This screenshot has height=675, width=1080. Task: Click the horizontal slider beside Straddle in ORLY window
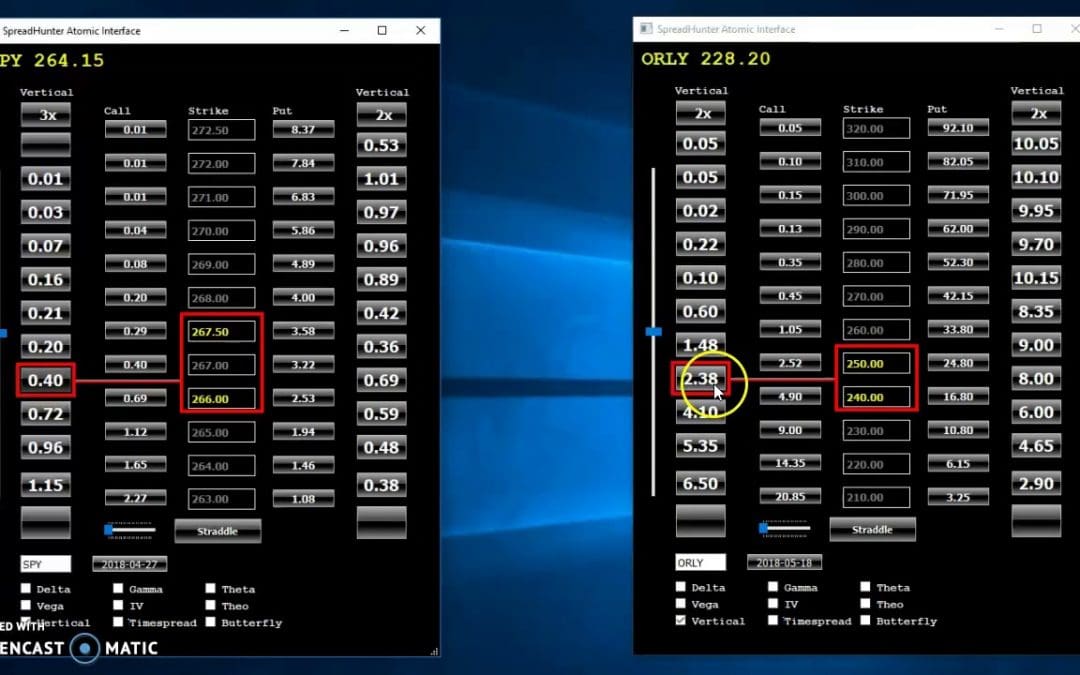tap(785, 528)
